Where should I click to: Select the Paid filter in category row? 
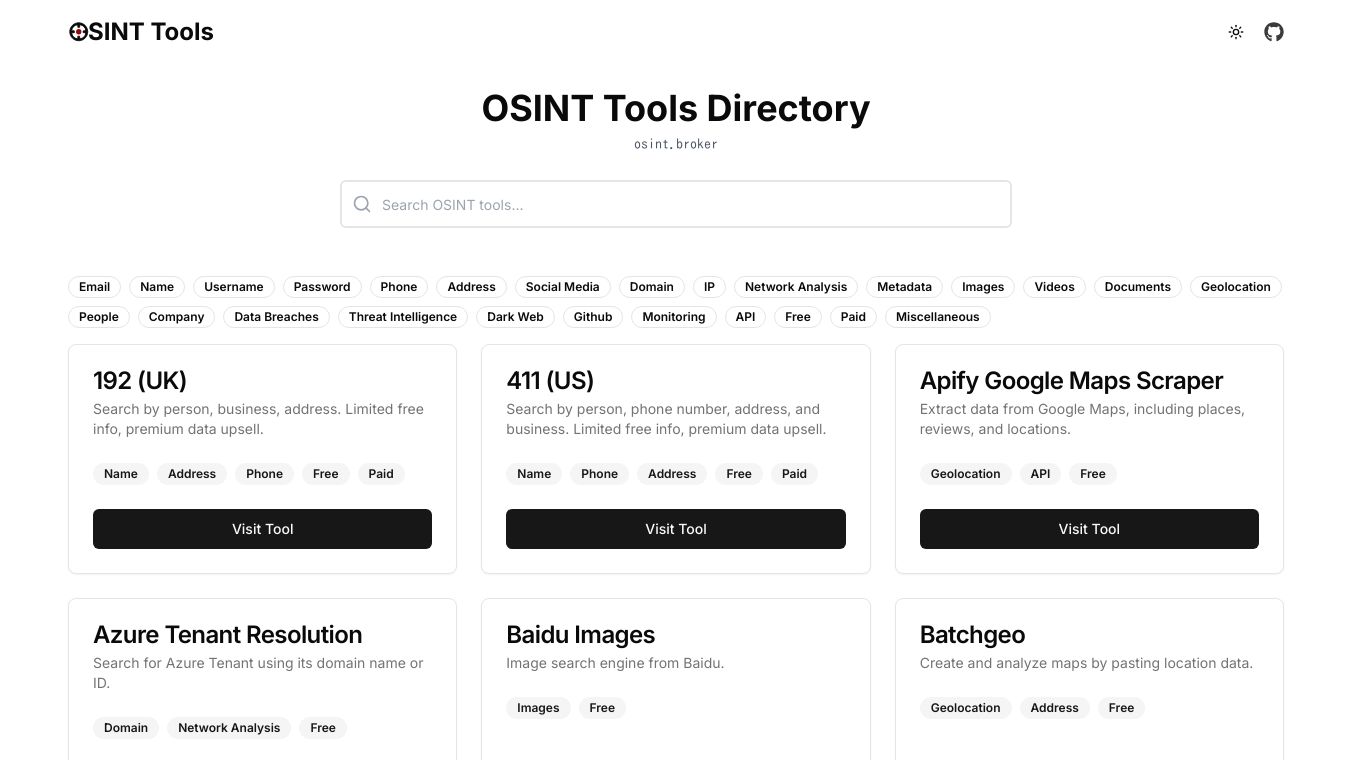click(x=853, y=317)
